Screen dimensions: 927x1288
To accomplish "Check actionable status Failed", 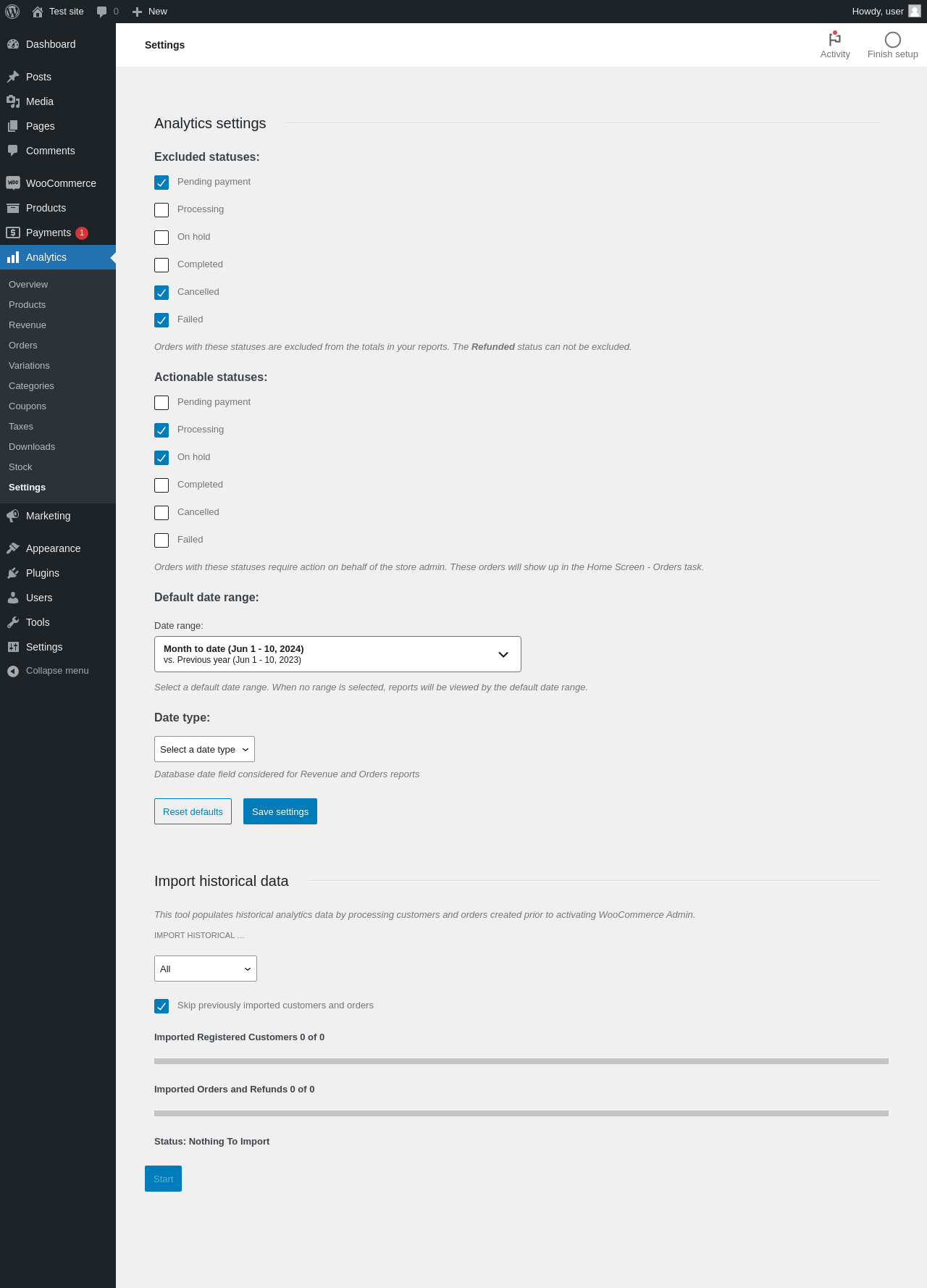I will tap(162, 540).
